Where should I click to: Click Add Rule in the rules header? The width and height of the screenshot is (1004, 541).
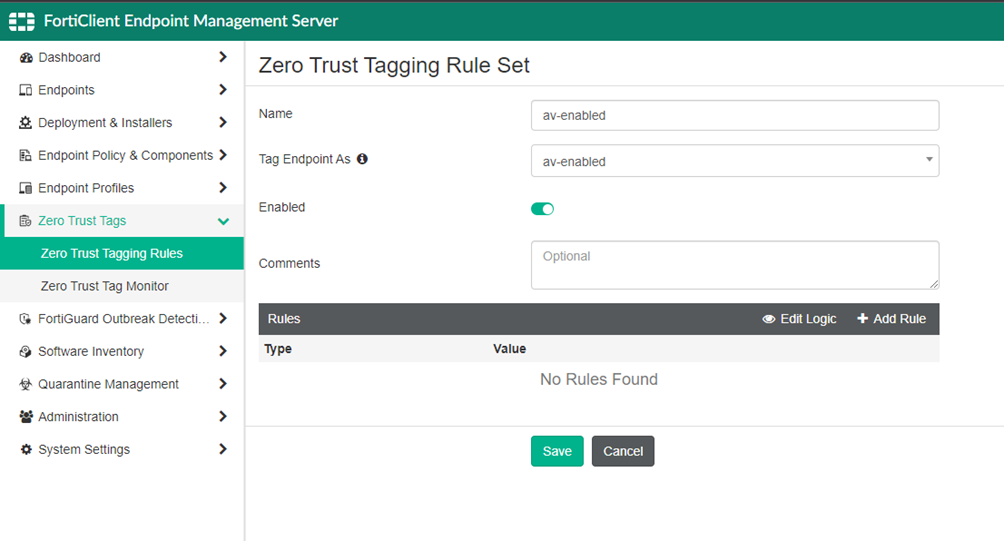pyautogui.click(x=891, y=319)
